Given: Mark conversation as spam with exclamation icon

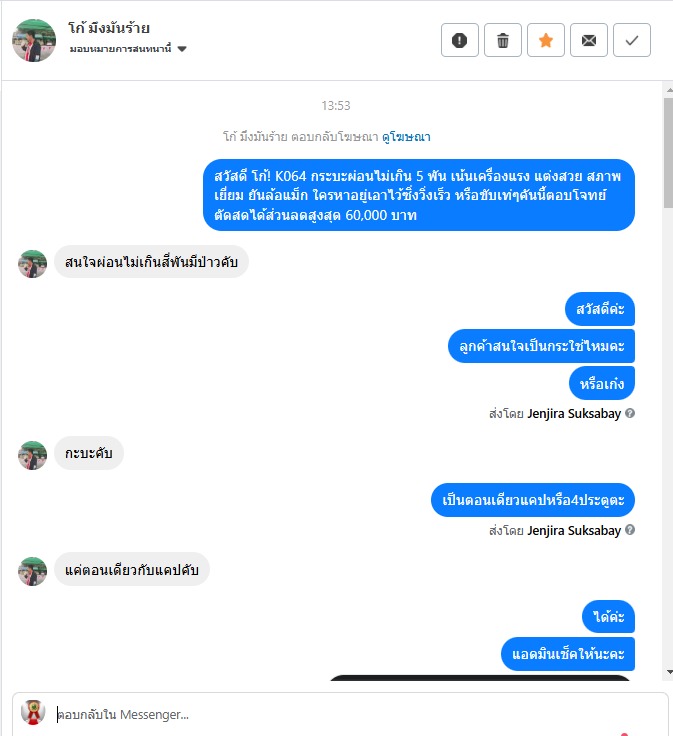Looking at the screenshot, I should 459,40.
